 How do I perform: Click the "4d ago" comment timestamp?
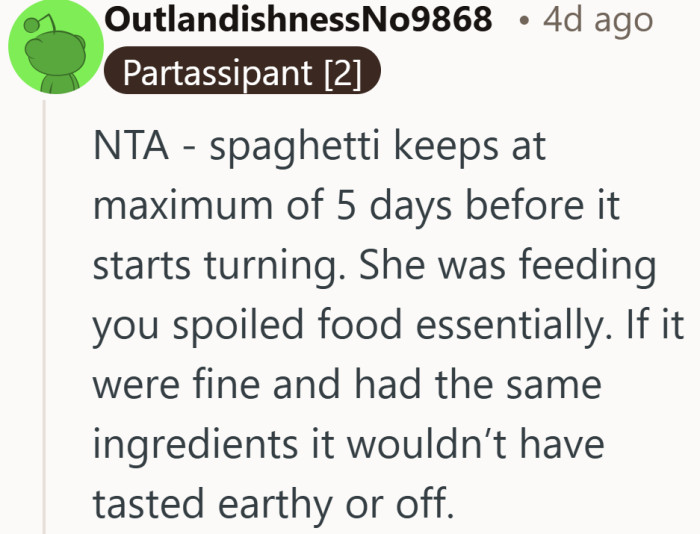pos(599,20)
